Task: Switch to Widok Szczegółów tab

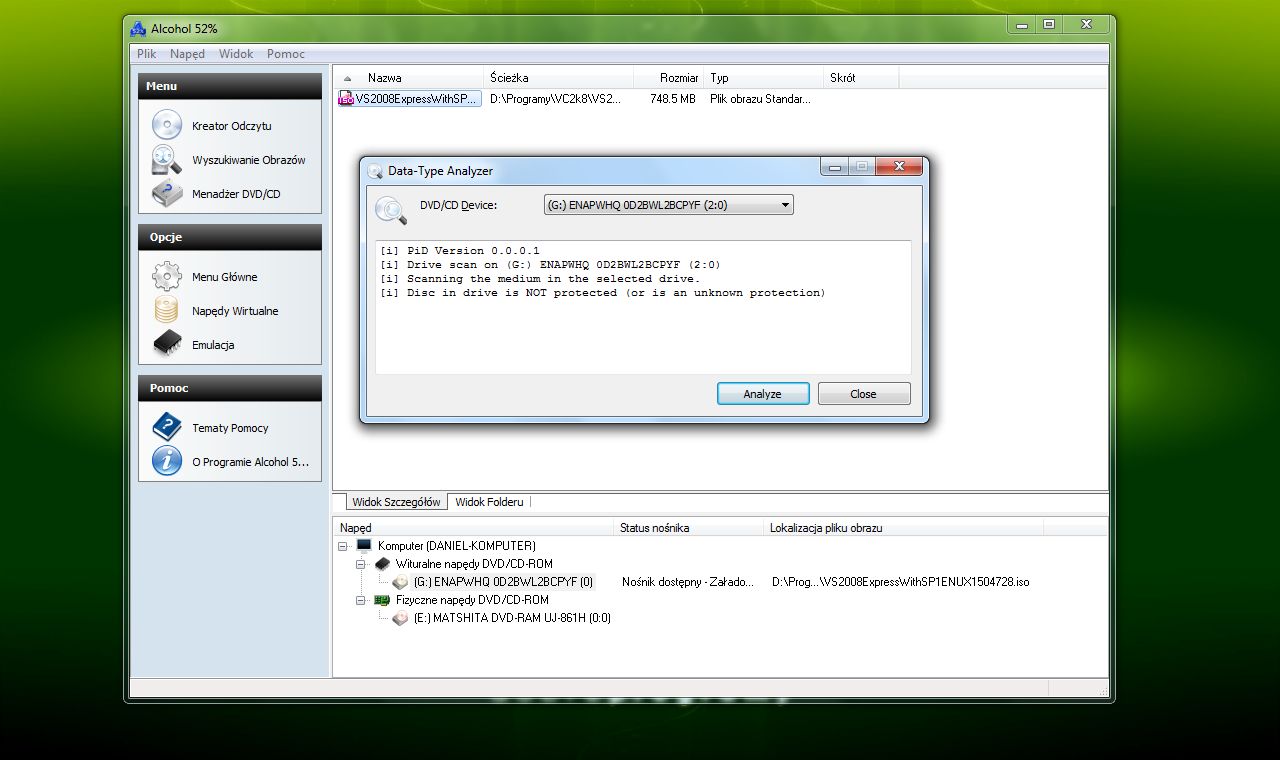Action: 396,502
